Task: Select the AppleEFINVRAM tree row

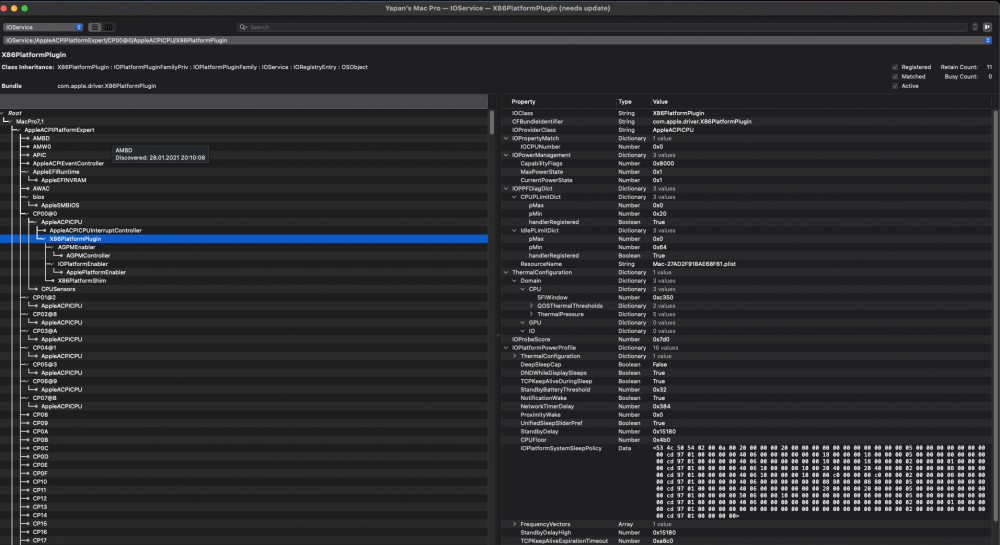Action: (x=244, y=180)
